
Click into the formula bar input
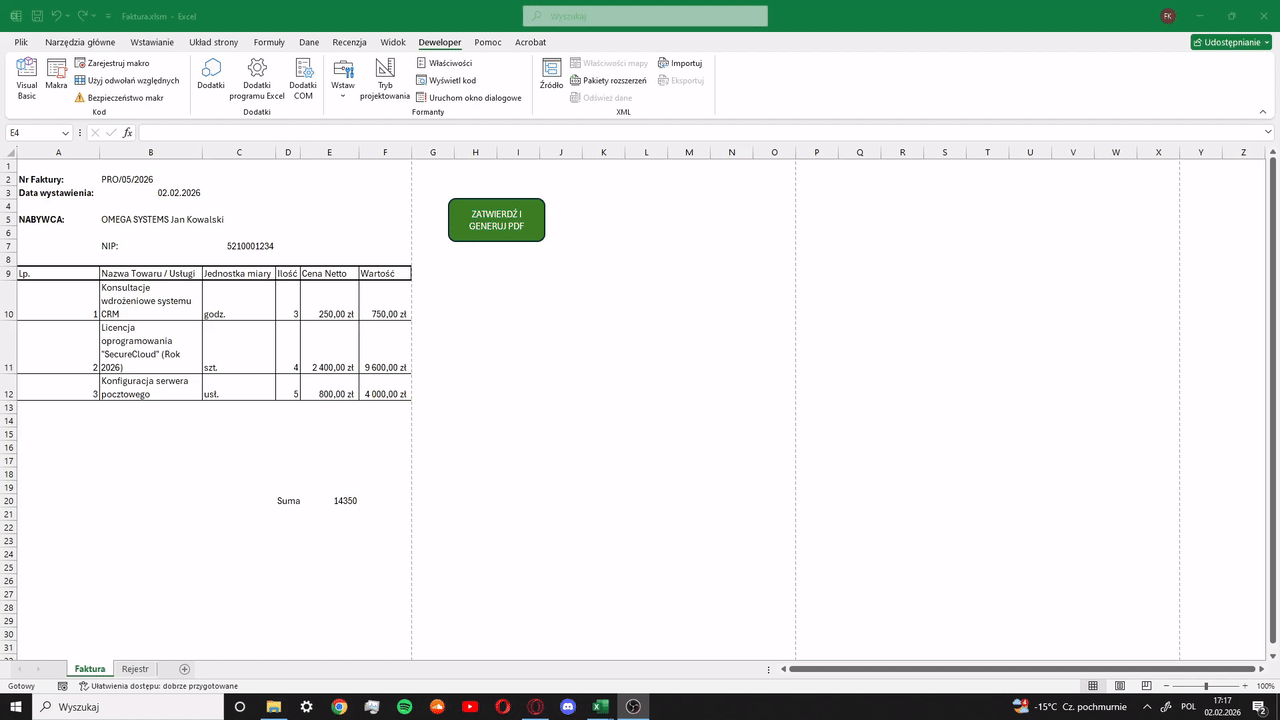[700, 133]
